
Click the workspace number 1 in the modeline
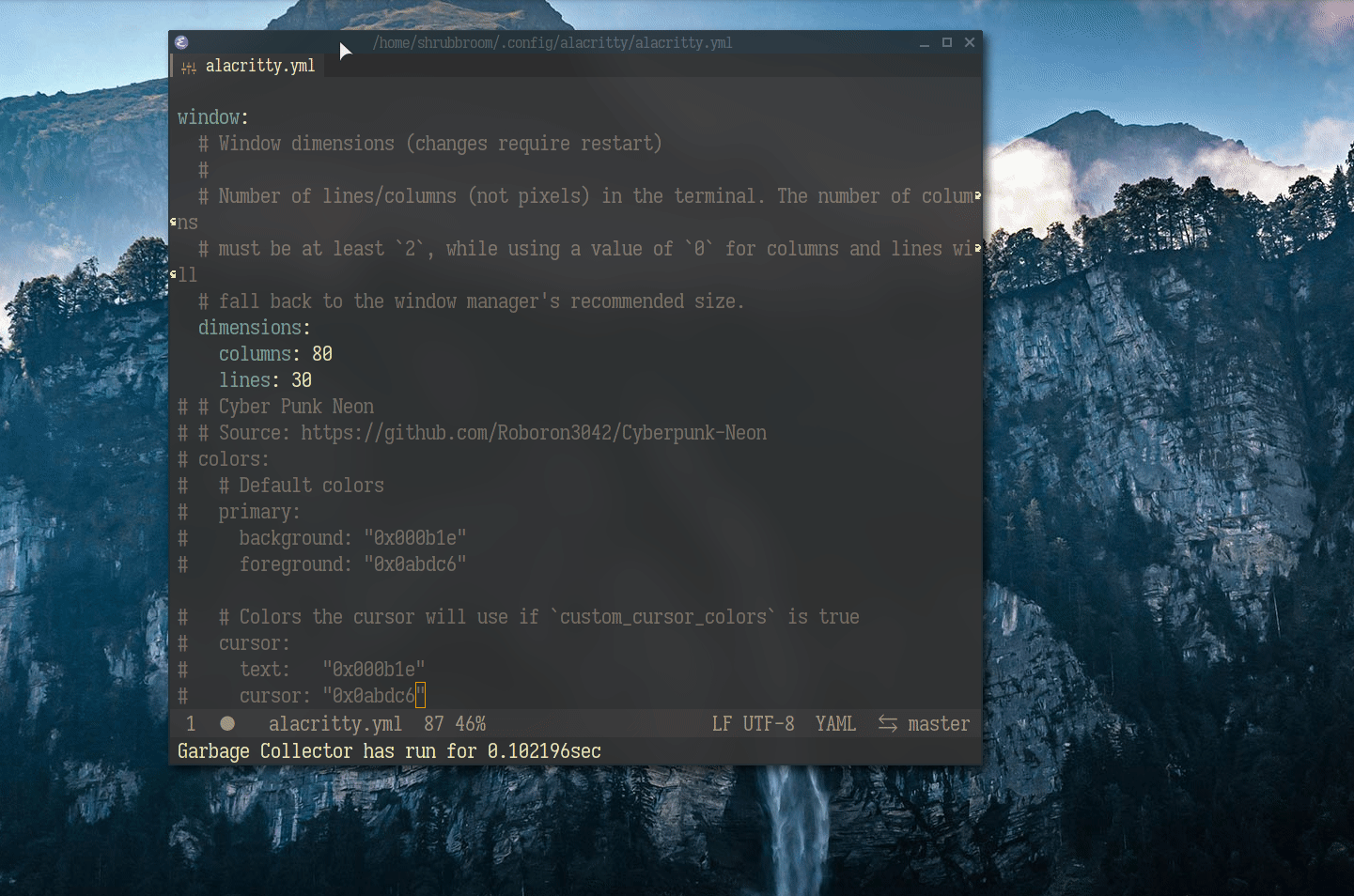pos(190,723)
